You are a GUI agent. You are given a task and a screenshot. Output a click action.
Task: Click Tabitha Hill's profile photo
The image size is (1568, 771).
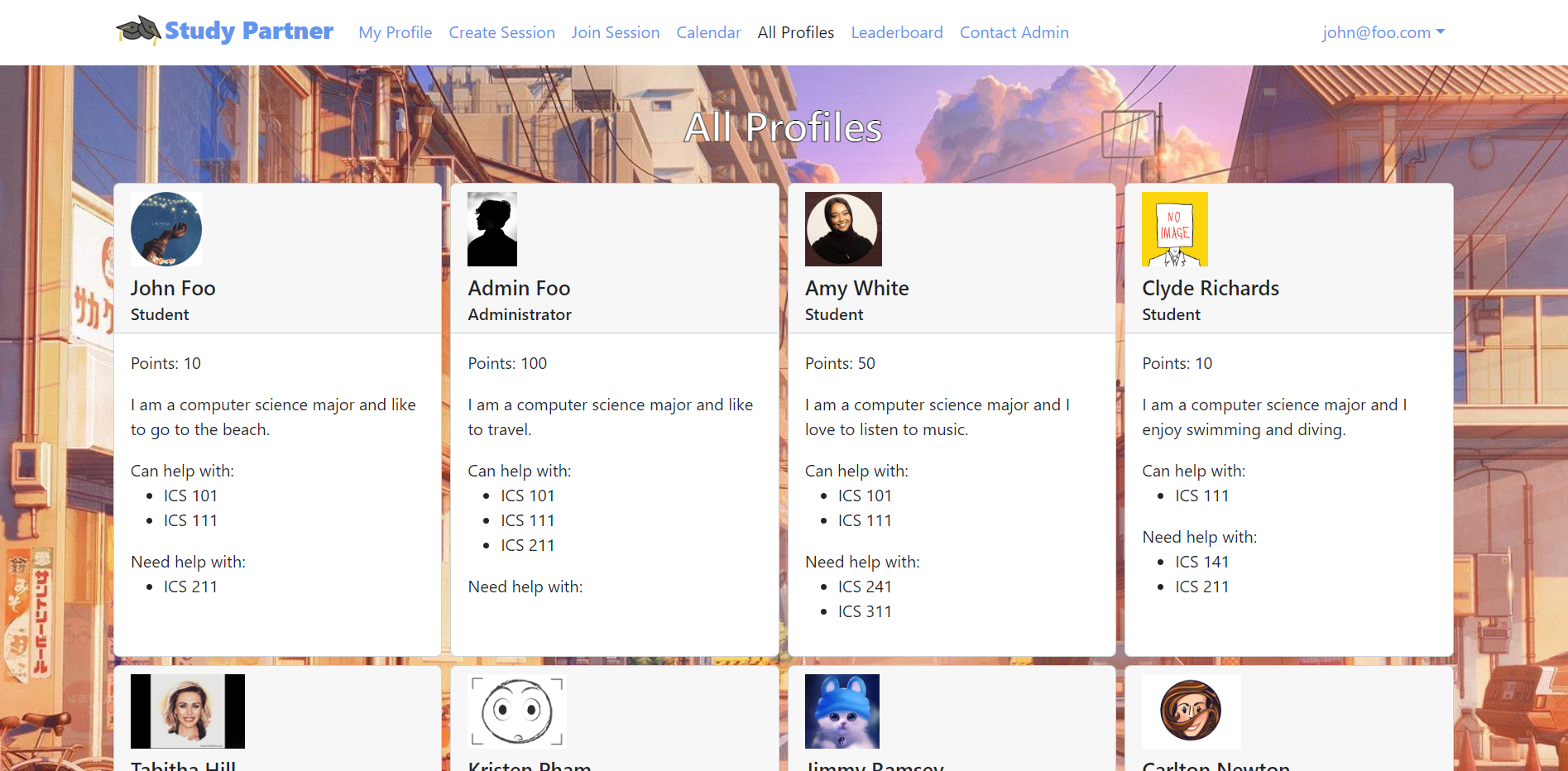pyautogui.click(x=188, y=711)
